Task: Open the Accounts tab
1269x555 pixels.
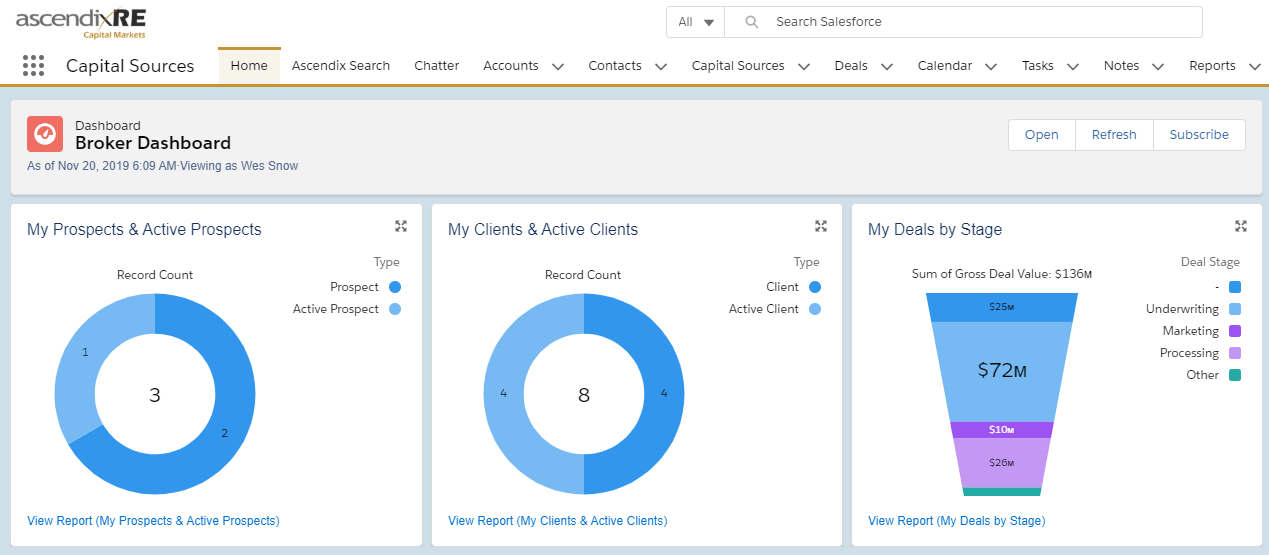Action: (511, 66)
